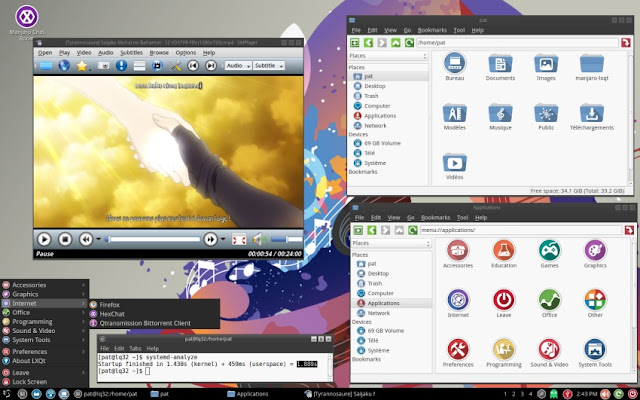Open Places dropdown in pat file manager
Image resolution: width=640 pixels, height=400 pixels.
387,56
